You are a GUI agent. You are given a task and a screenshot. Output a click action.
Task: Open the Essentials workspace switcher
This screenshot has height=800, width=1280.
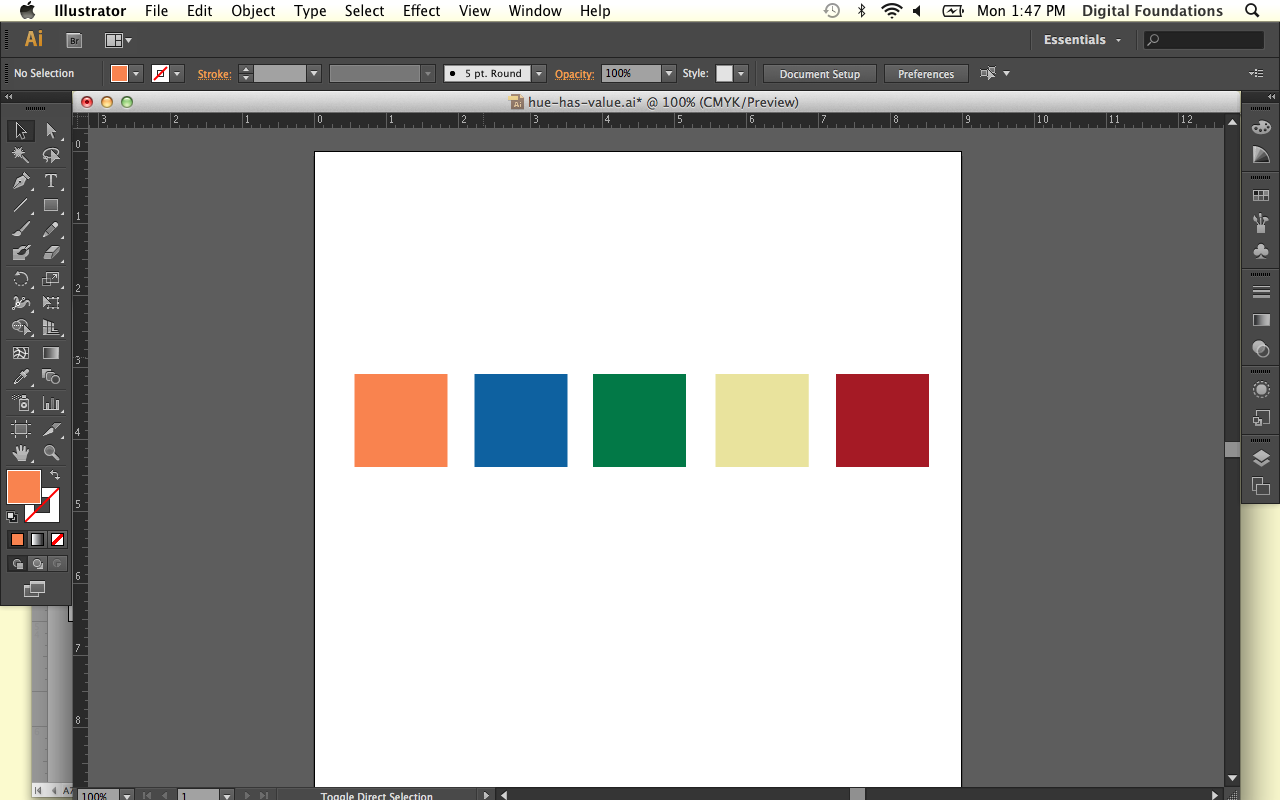(1083, 40)
